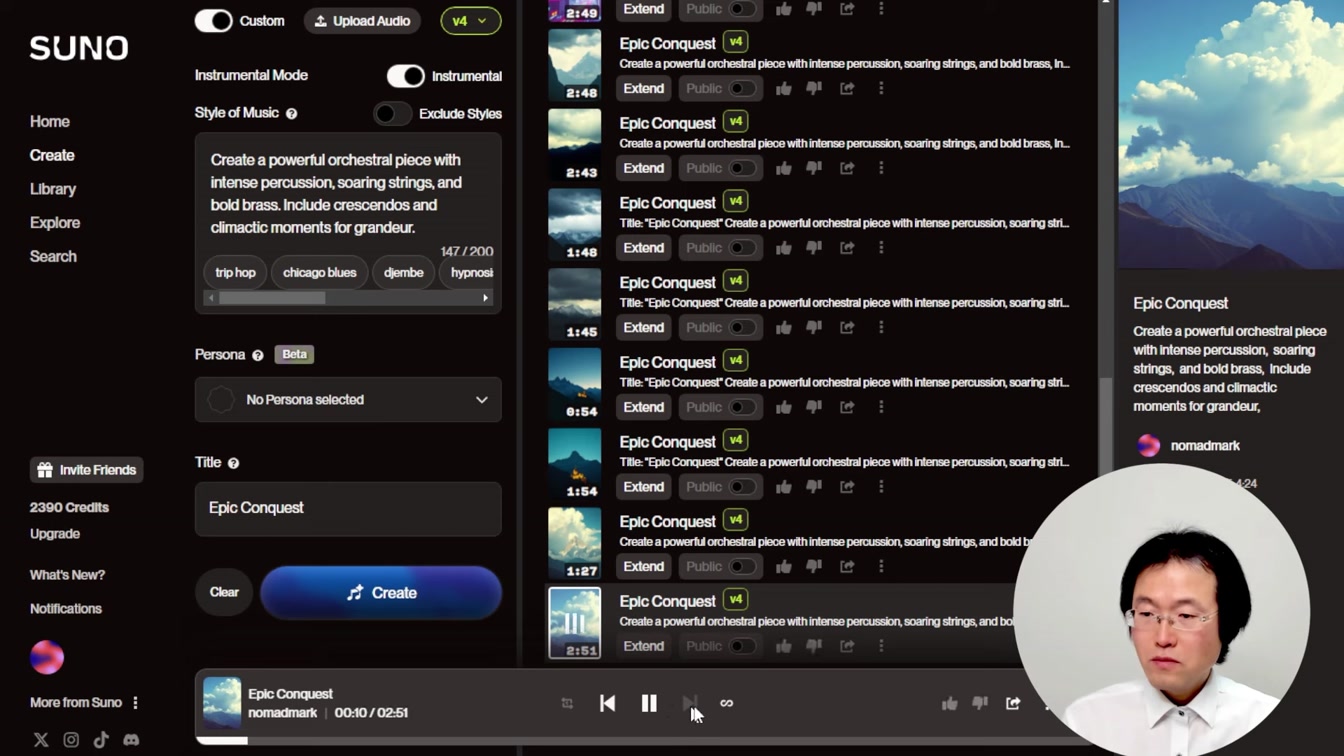Copy song link icon in player bar
1344x756 pixels.
(x=727, y=704)
